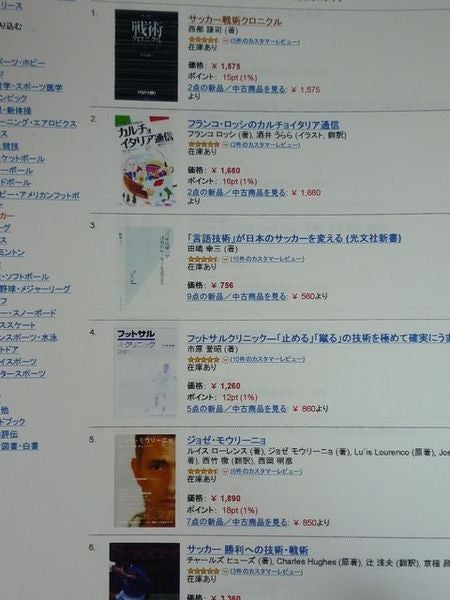
Task: Open title link フランコ・ロッシのカルチョイタリア通信
Action: tap(263, 125)
